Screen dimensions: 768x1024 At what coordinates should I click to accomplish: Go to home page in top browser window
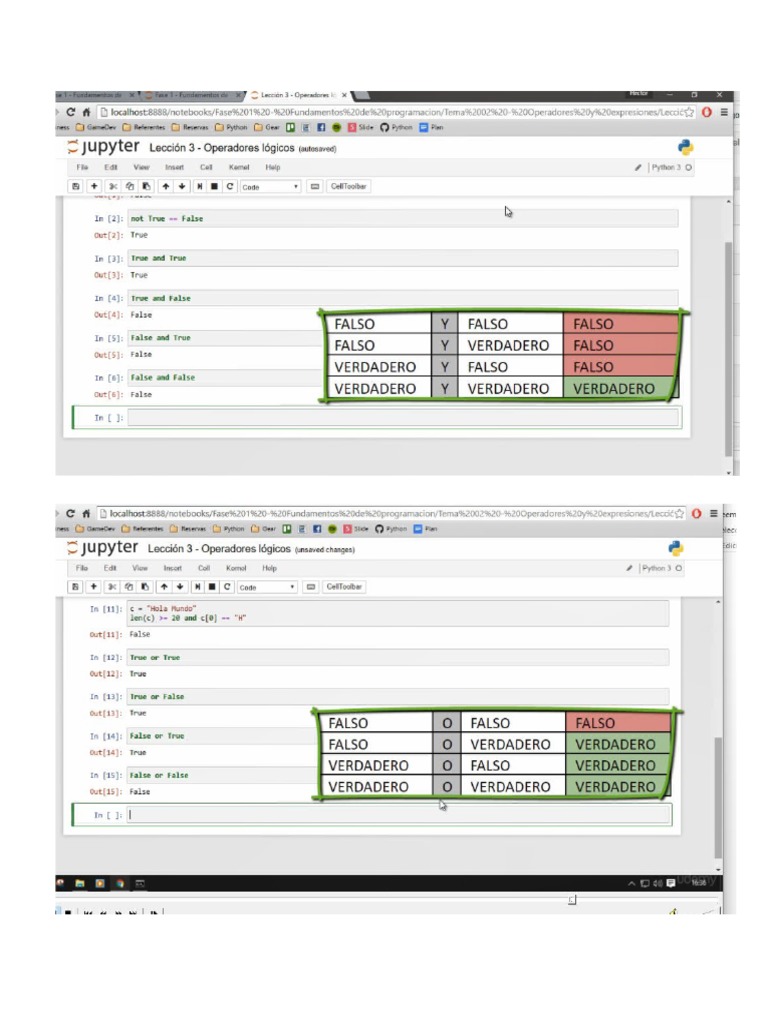point(86,112)
